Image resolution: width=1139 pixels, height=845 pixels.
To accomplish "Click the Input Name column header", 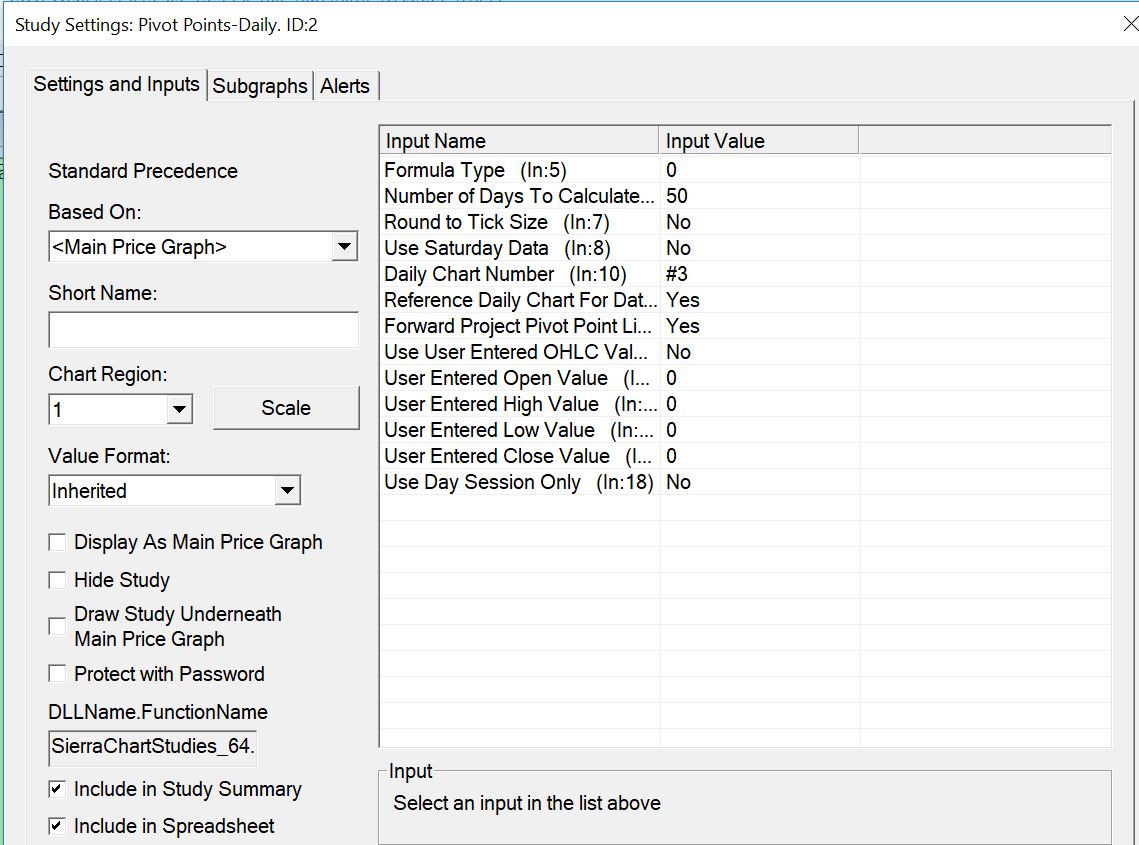I will coord(519,141).
